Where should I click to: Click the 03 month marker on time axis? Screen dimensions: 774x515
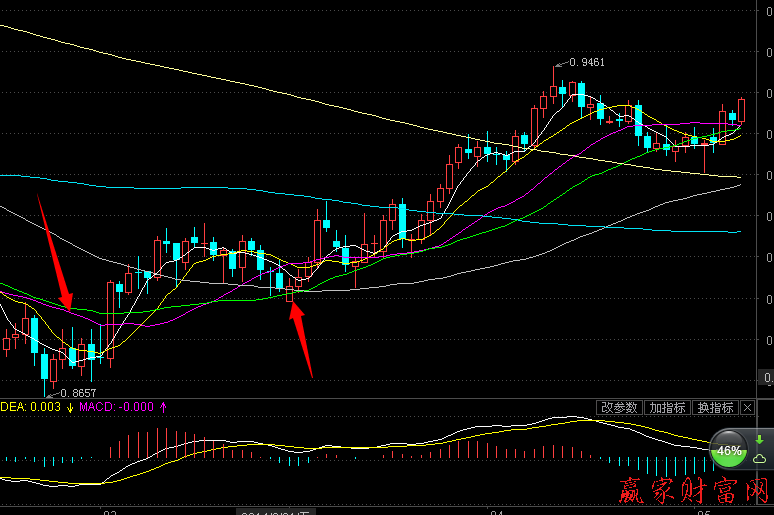(x=110, y=511)
